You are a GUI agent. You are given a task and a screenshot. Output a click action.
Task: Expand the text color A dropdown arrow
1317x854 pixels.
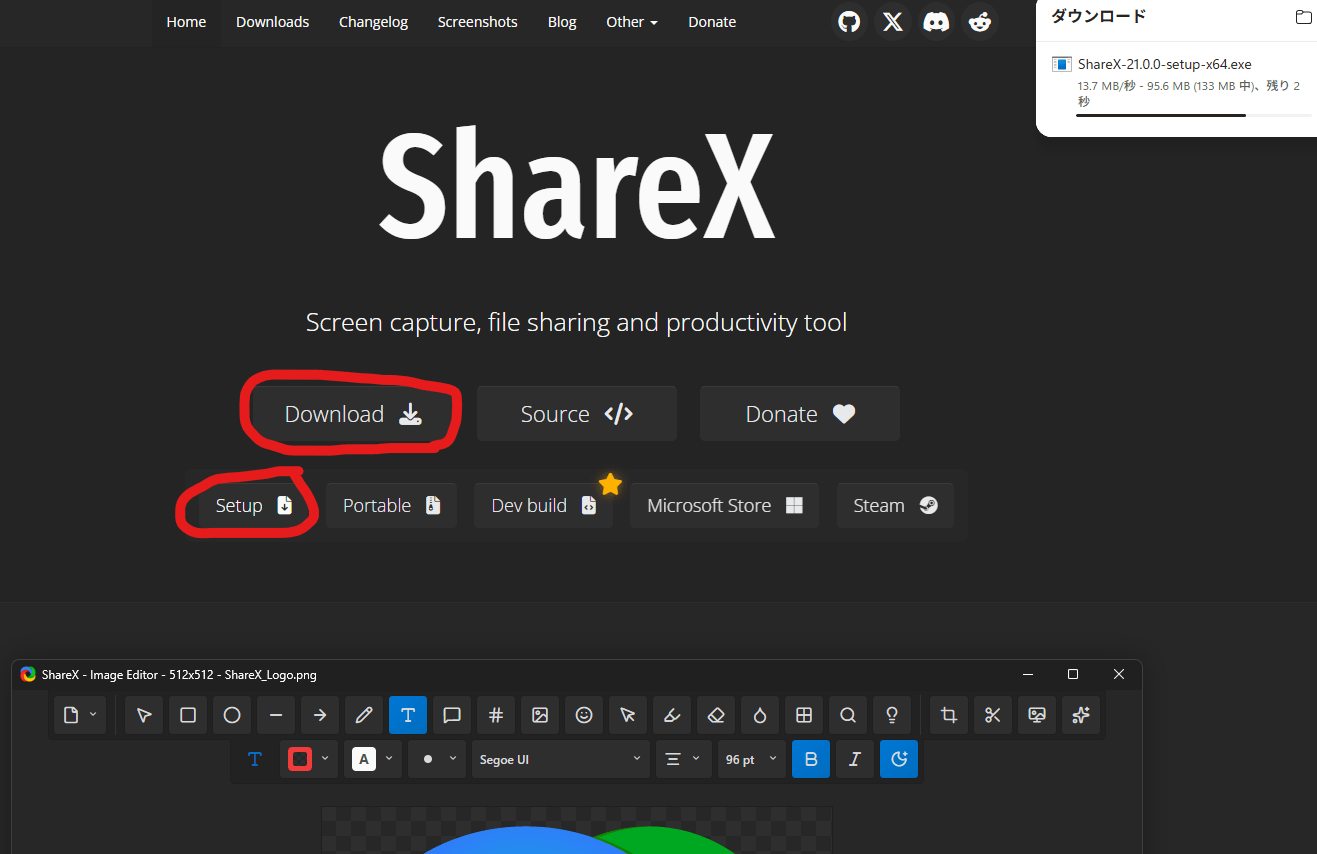click(x=389, y=759)
